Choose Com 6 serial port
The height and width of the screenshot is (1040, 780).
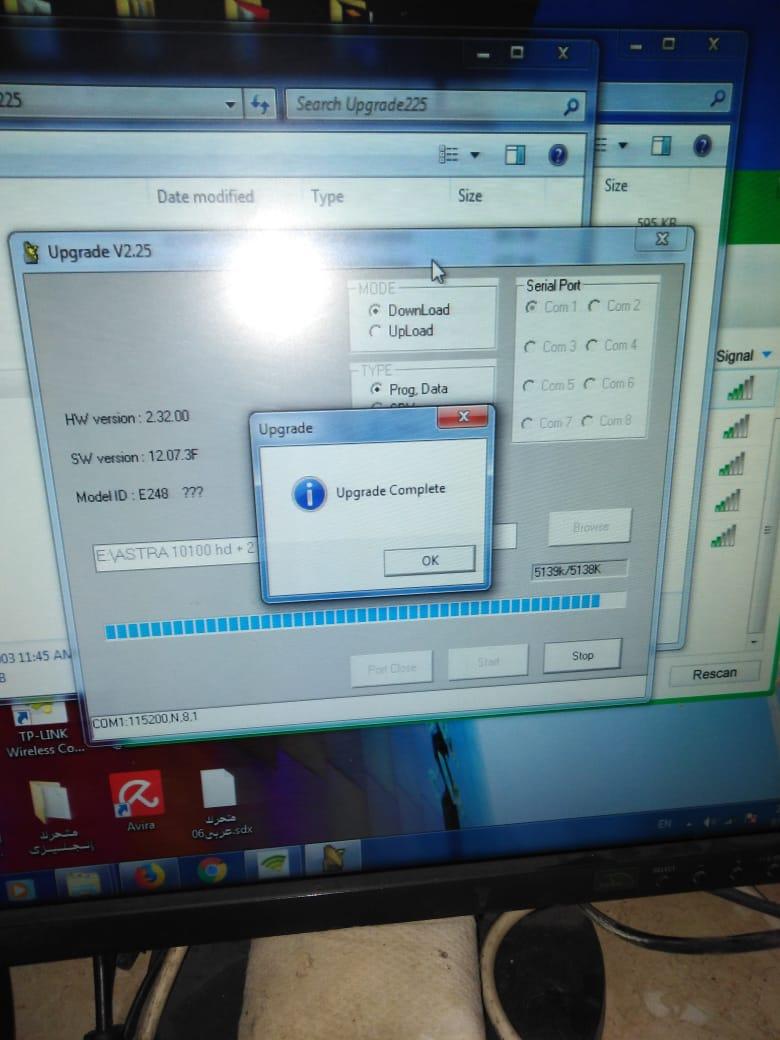tap(589, 384)
